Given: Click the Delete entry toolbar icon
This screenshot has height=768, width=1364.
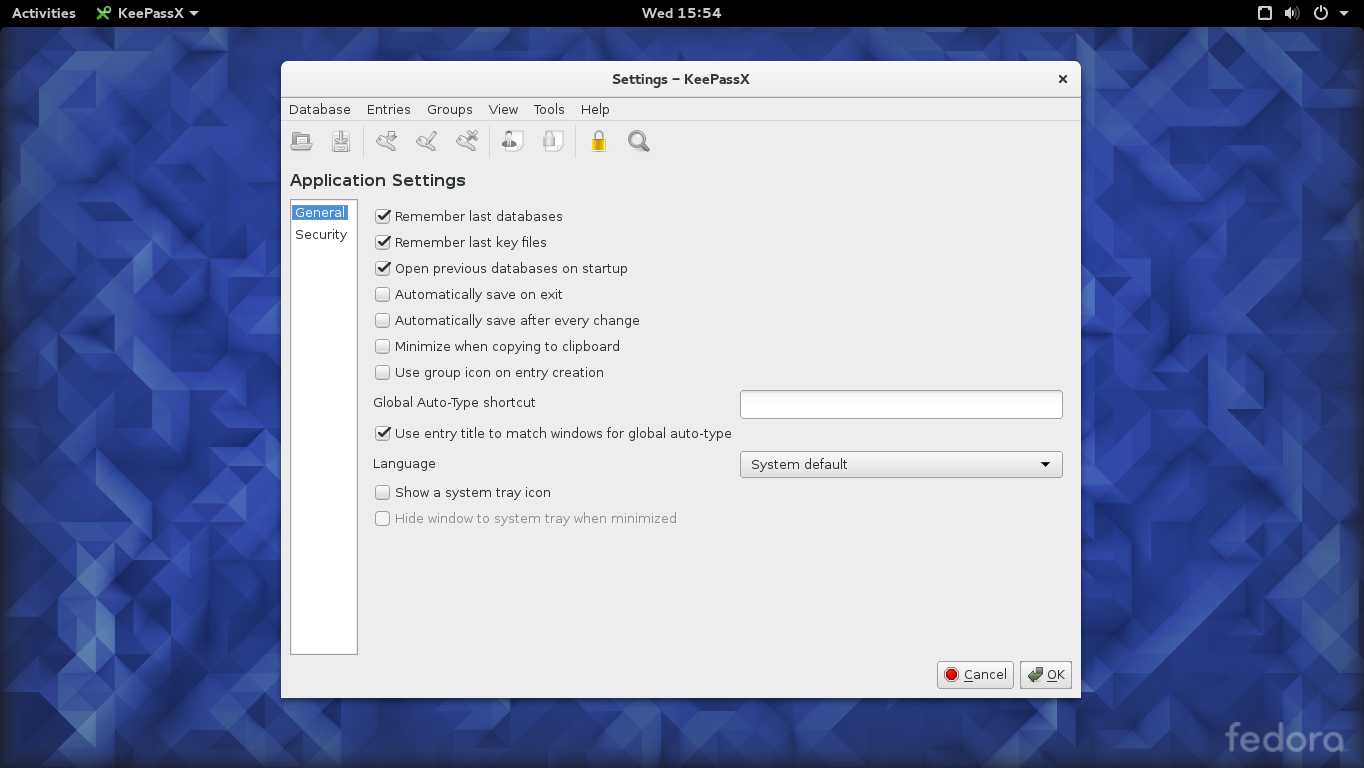Looking at the screenshot, I should (x=467, y=141).
